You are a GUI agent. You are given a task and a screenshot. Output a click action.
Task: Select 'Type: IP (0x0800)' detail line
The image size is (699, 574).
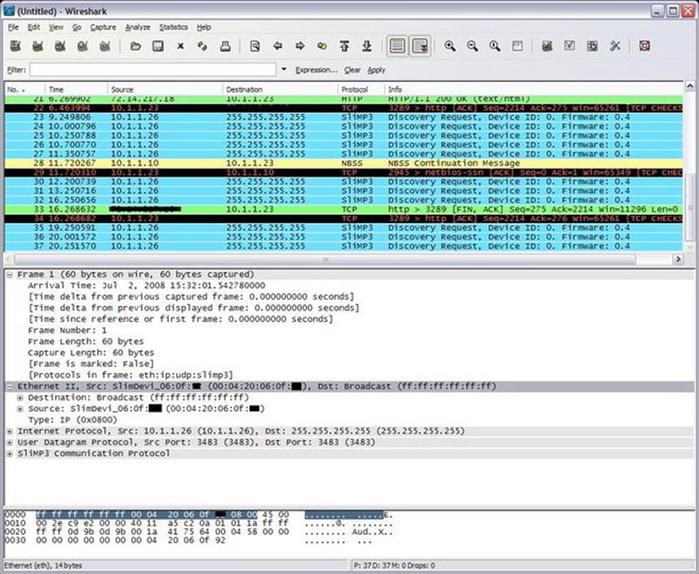[73, 420]
